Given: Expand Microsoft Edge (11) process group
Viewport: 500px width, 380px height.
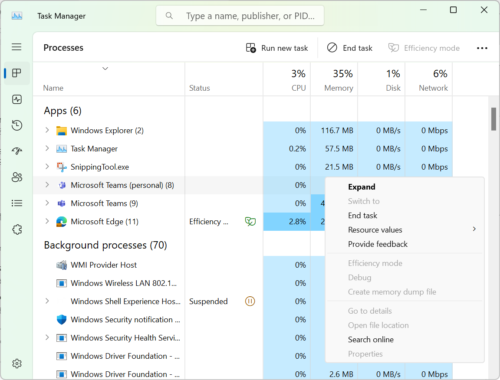Looking at the screenshot, I should pos(47,221).
